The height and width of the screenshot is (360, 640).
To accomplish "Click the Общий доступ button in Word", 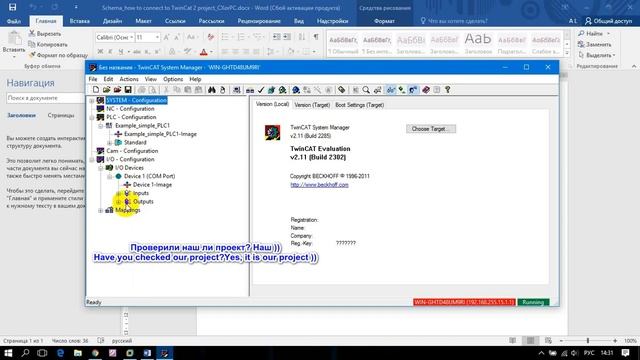I will [x=609, y=21].
